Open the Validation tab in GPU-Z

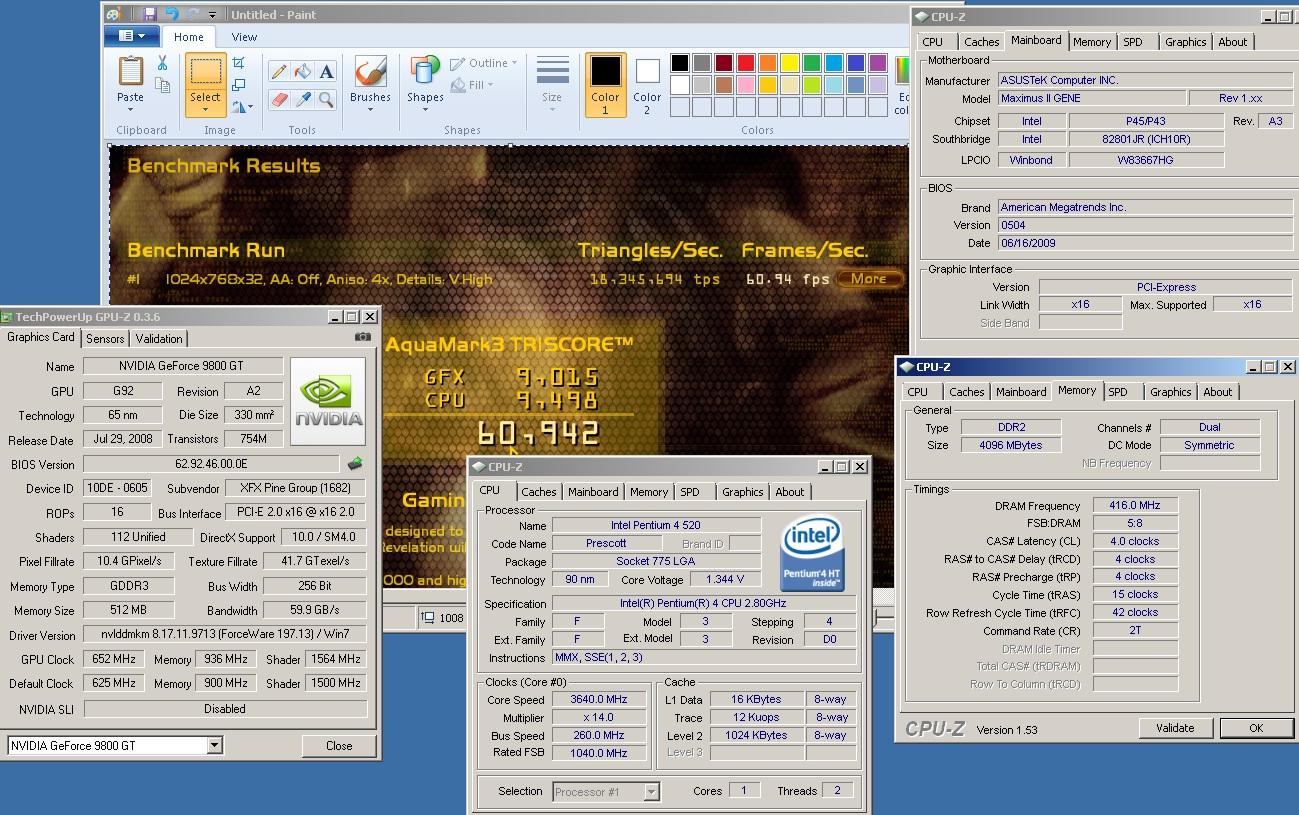[159, 339]
